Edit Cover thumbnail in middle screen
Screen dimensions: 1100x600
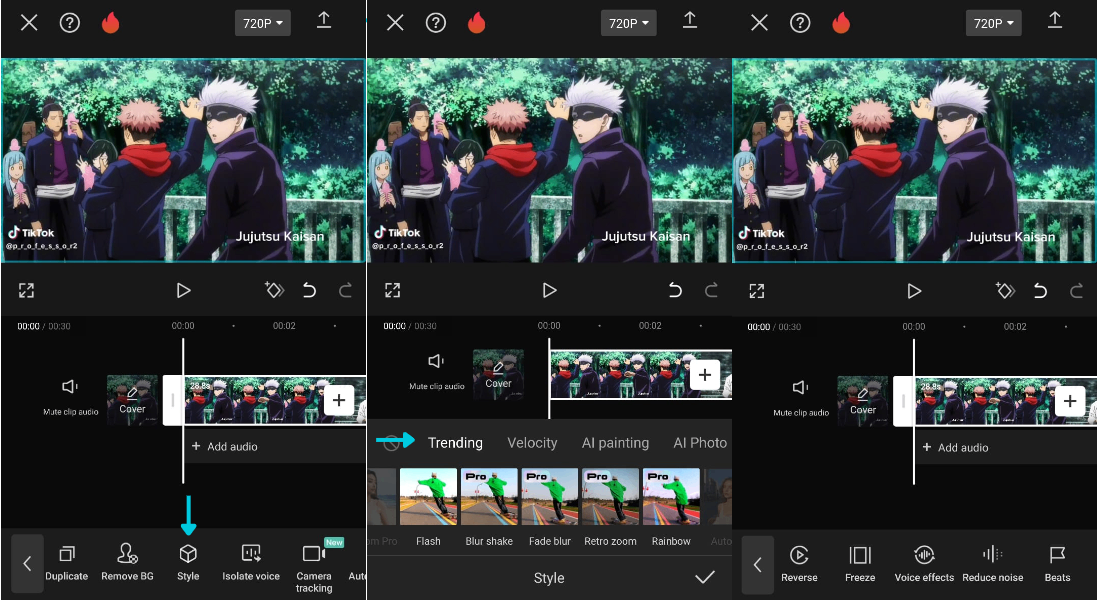pos(498,374)
